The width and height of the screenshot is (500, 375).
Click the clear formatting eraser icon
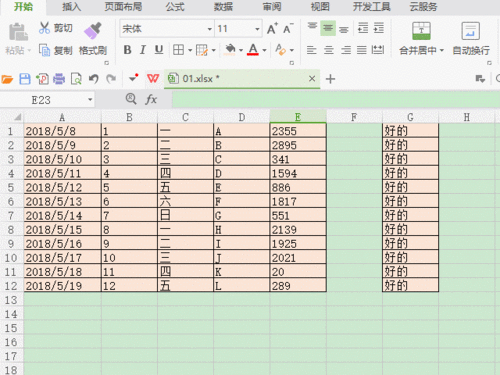click(280, 50)
